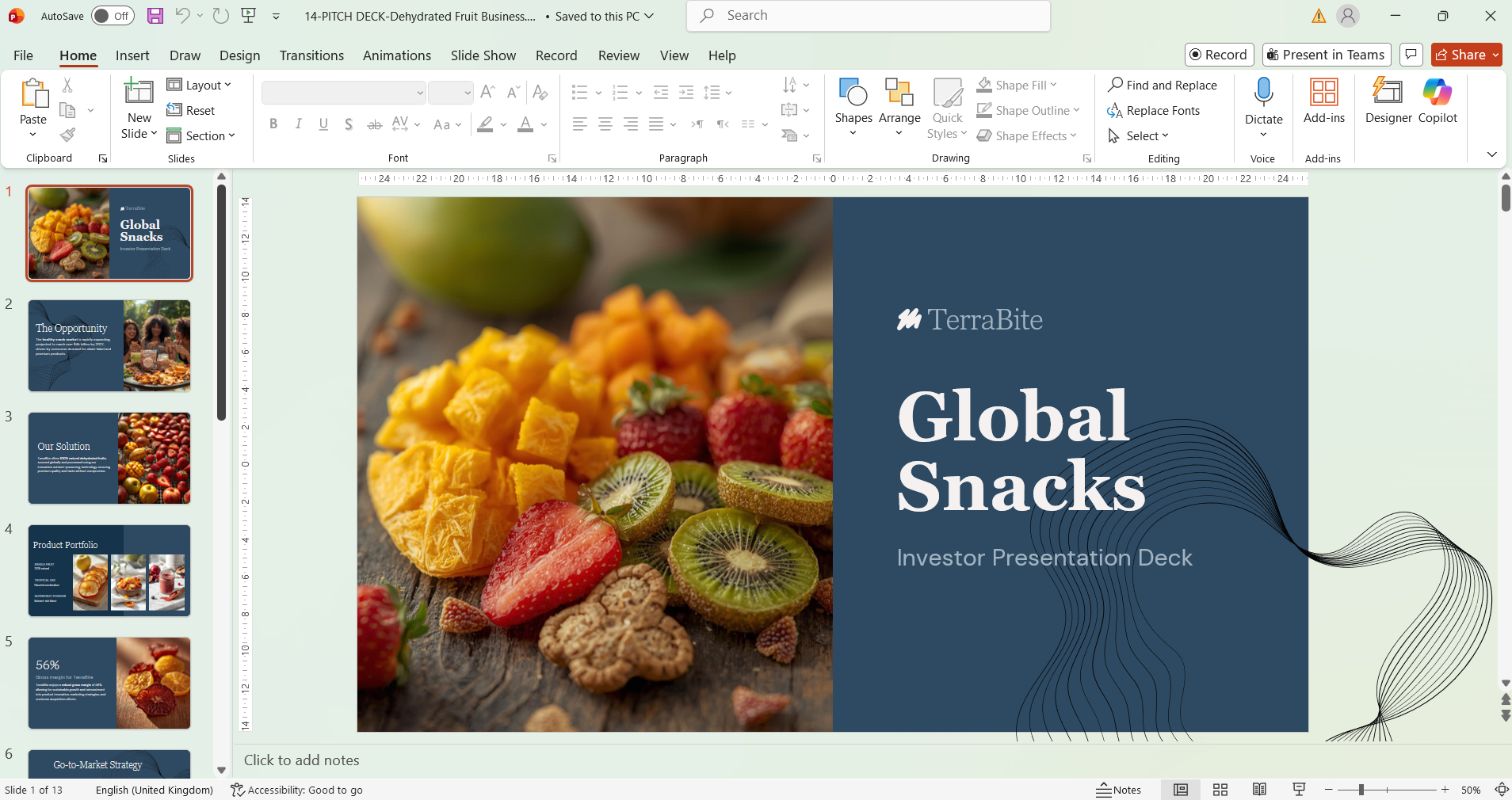
Task: Click the Reset slide button
Action: point(191,110)
